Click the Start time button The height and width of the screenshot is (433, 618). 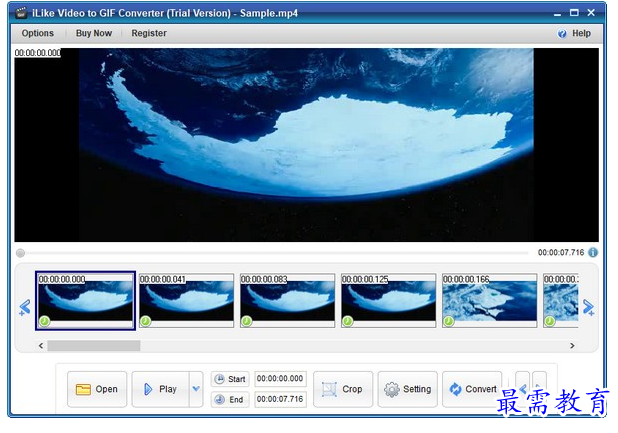tap(230, 379)
